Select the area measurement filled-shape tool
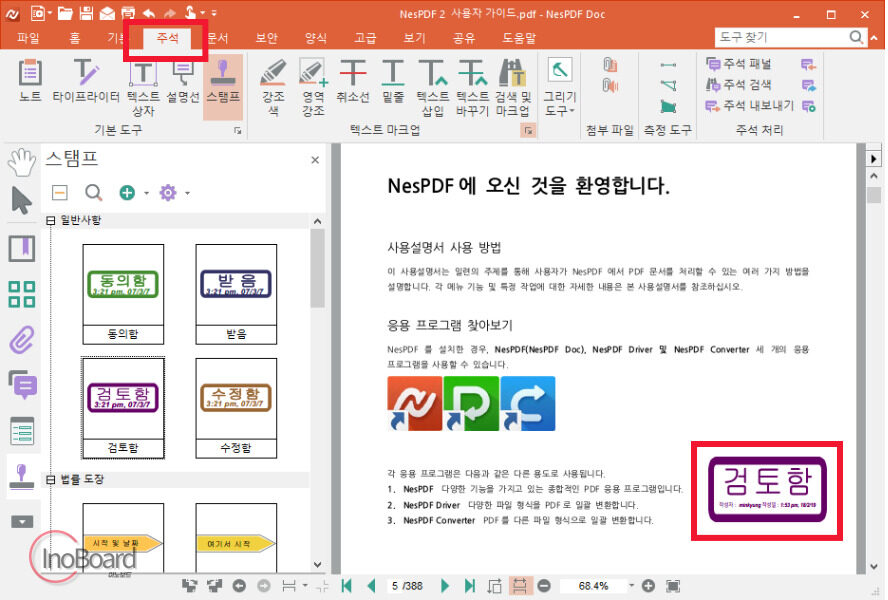 [668, 106]
